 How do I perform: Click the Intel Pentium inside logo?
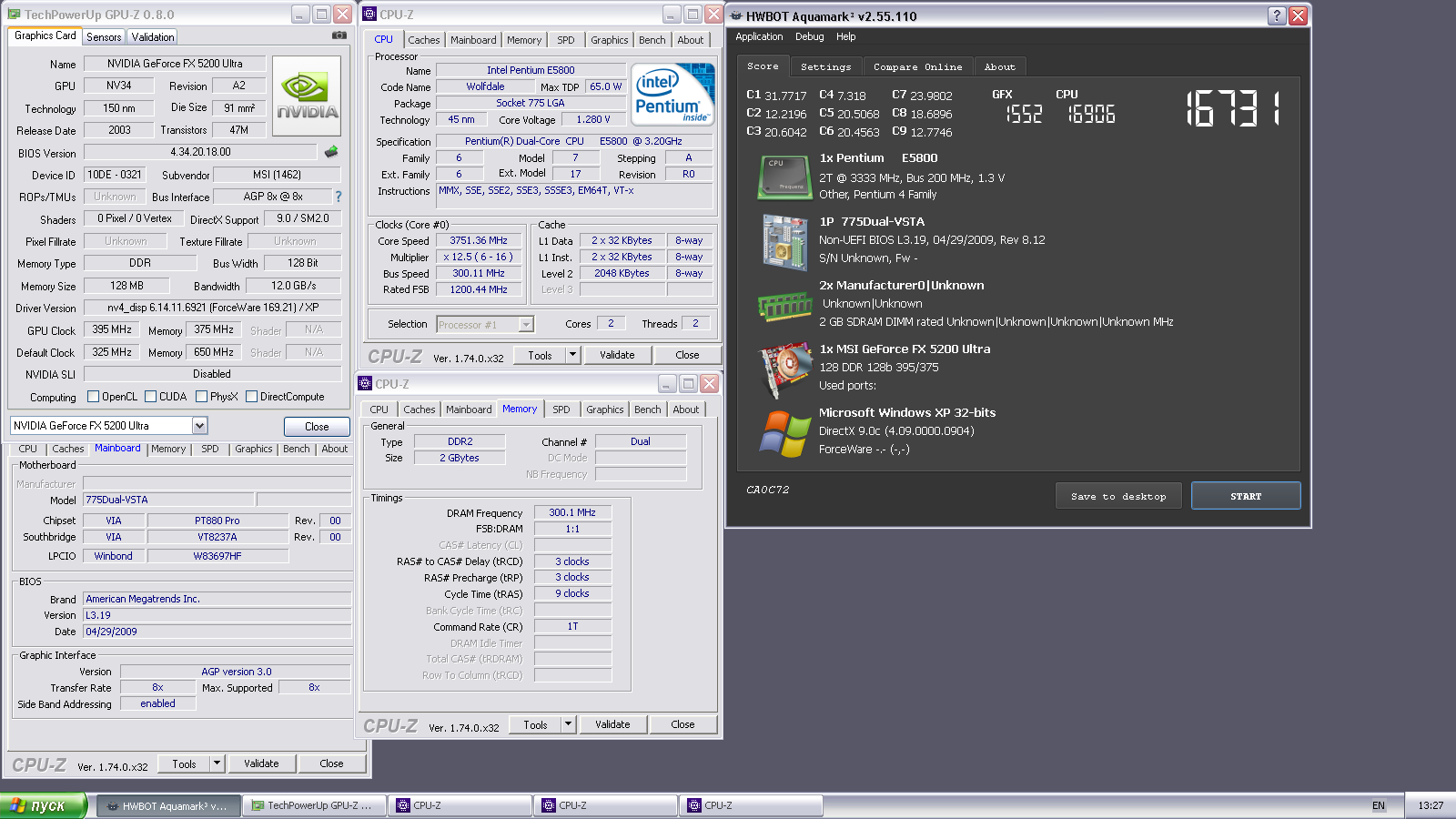point(672,95)
